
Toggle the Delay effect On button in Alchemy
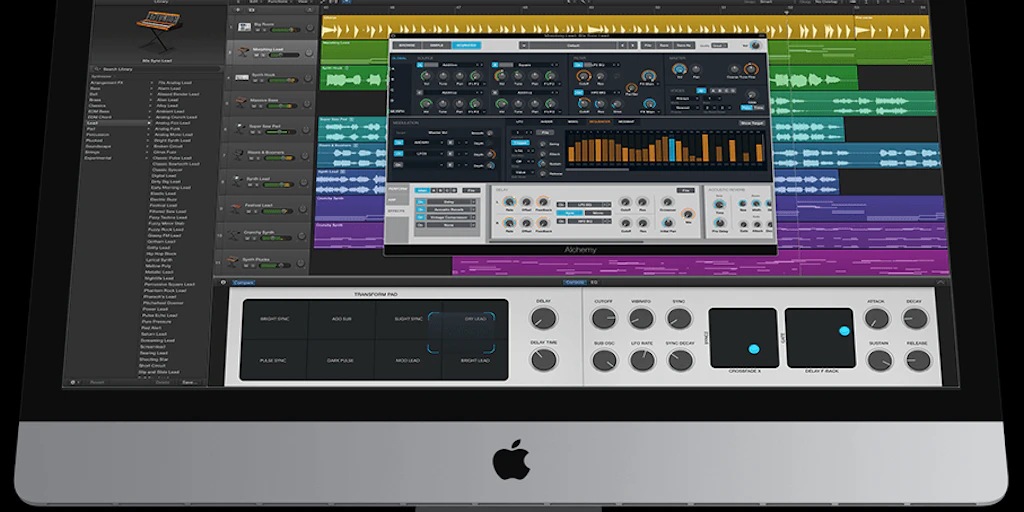click(421, 202)
